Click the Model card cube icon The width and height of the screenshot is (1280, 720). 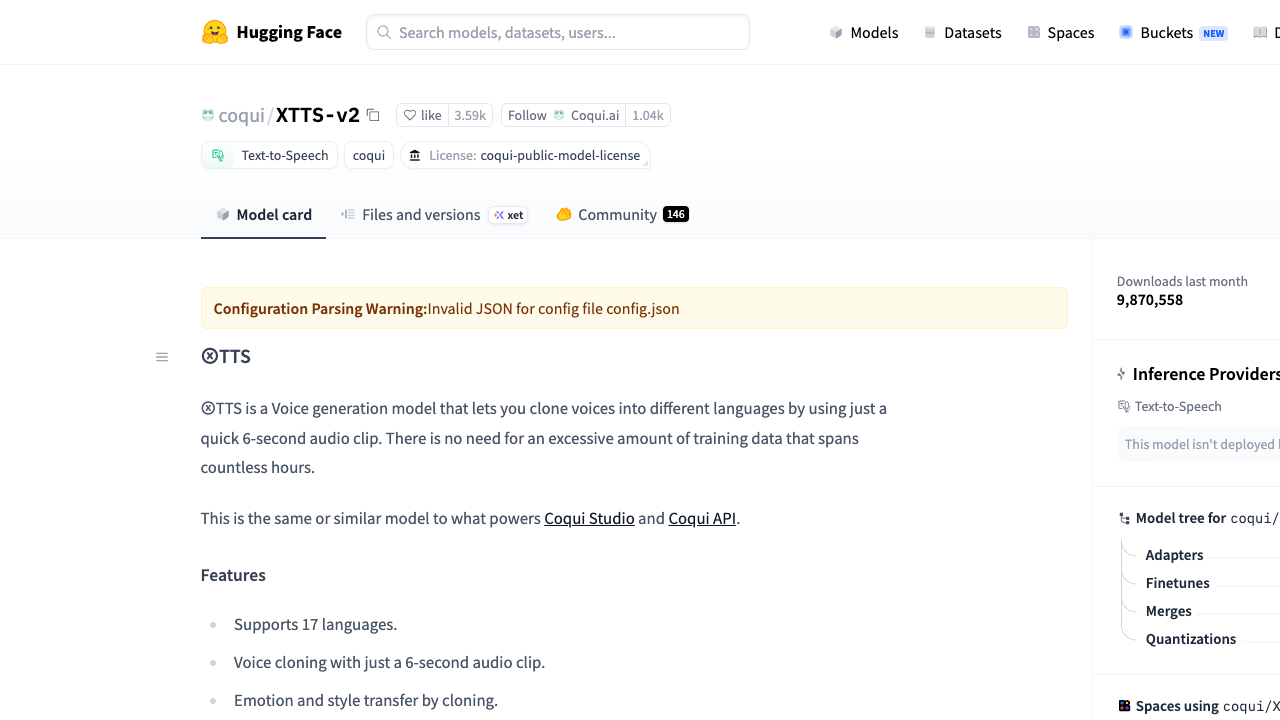[x=223, y=214]
